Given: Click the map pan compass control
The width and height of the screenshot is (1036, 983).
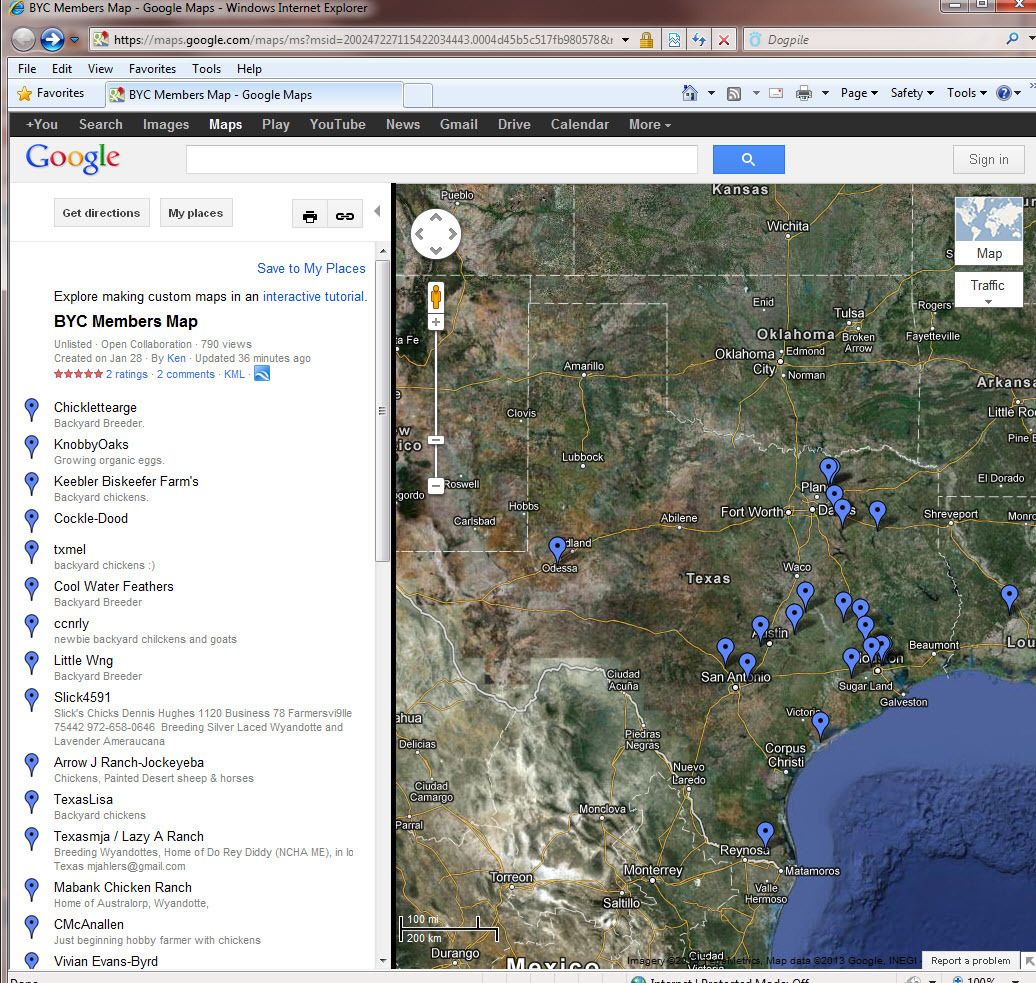Looking at the screenshot, I should 436,235.
